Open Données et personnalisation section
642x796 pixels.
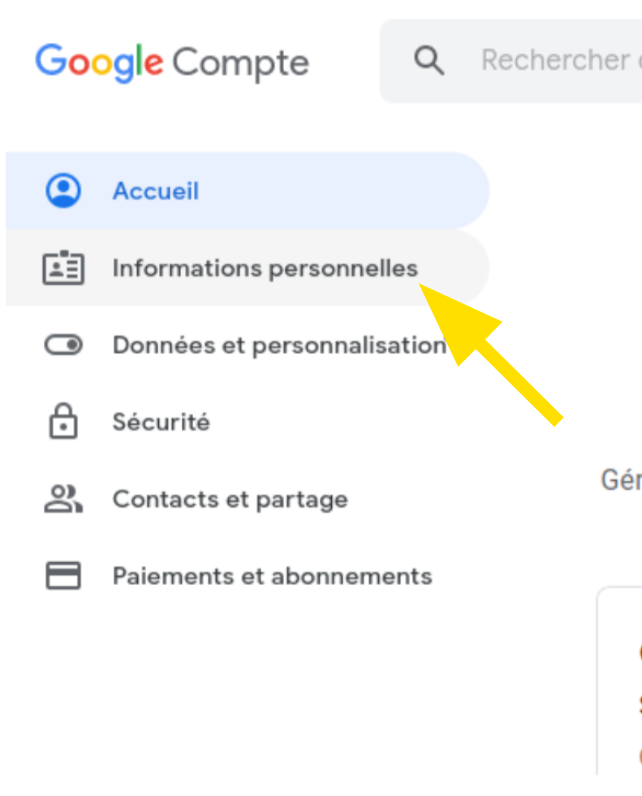247,345
